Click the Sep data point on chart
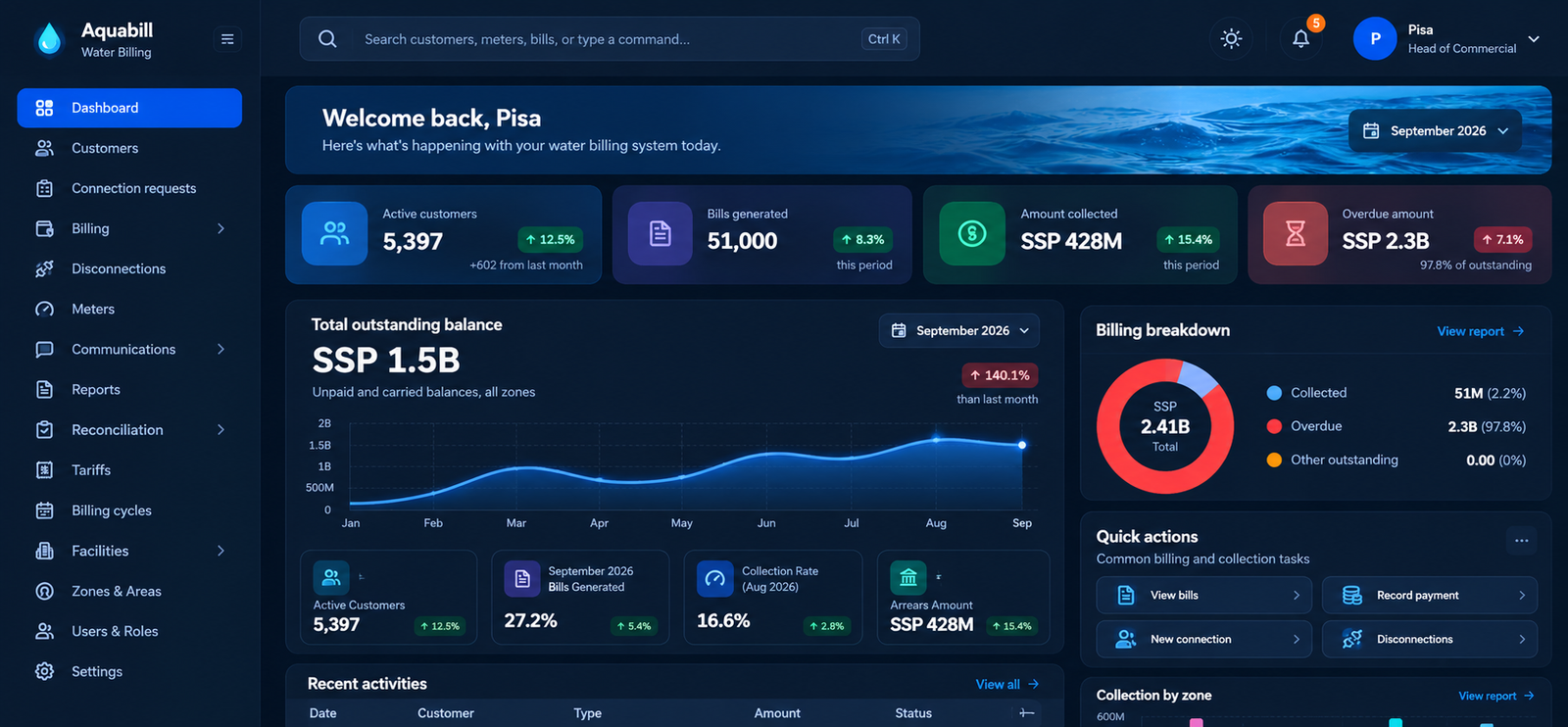The width and height of the screenshot is (1568, 727). click(1022, 445)
